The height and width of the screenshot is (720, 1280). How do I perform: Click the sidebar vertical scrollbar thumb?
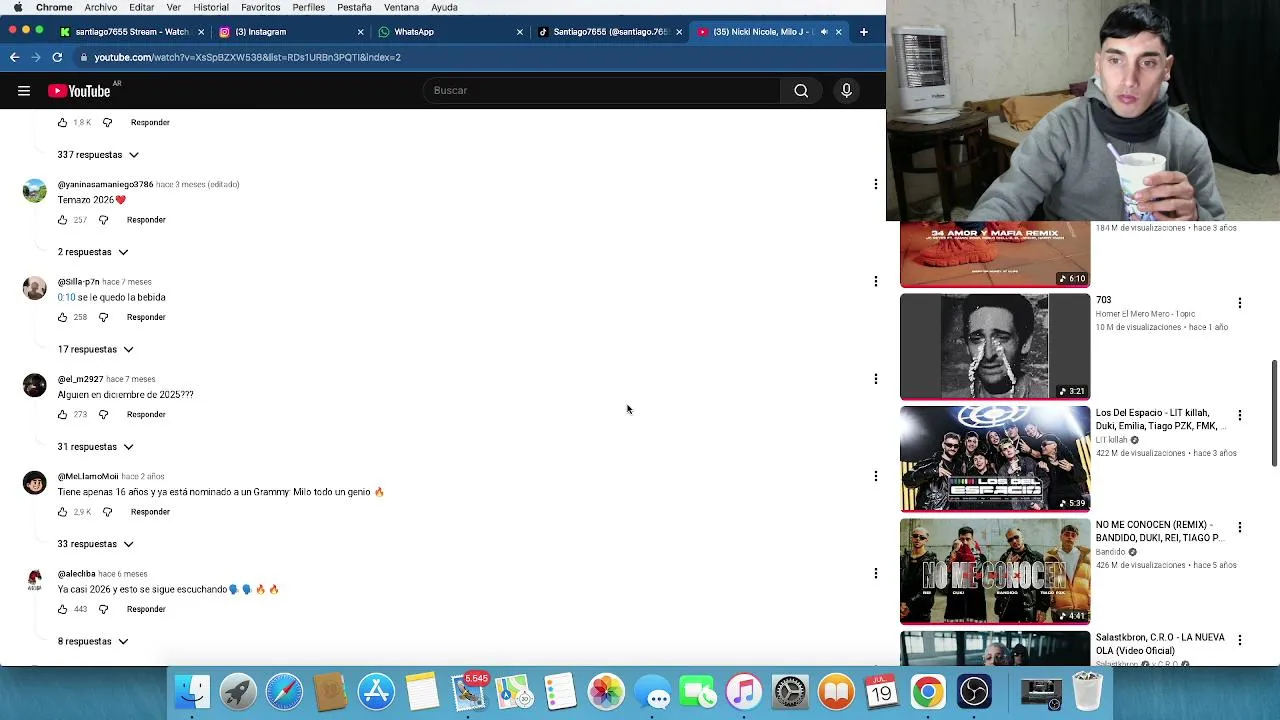[1274, 413]
